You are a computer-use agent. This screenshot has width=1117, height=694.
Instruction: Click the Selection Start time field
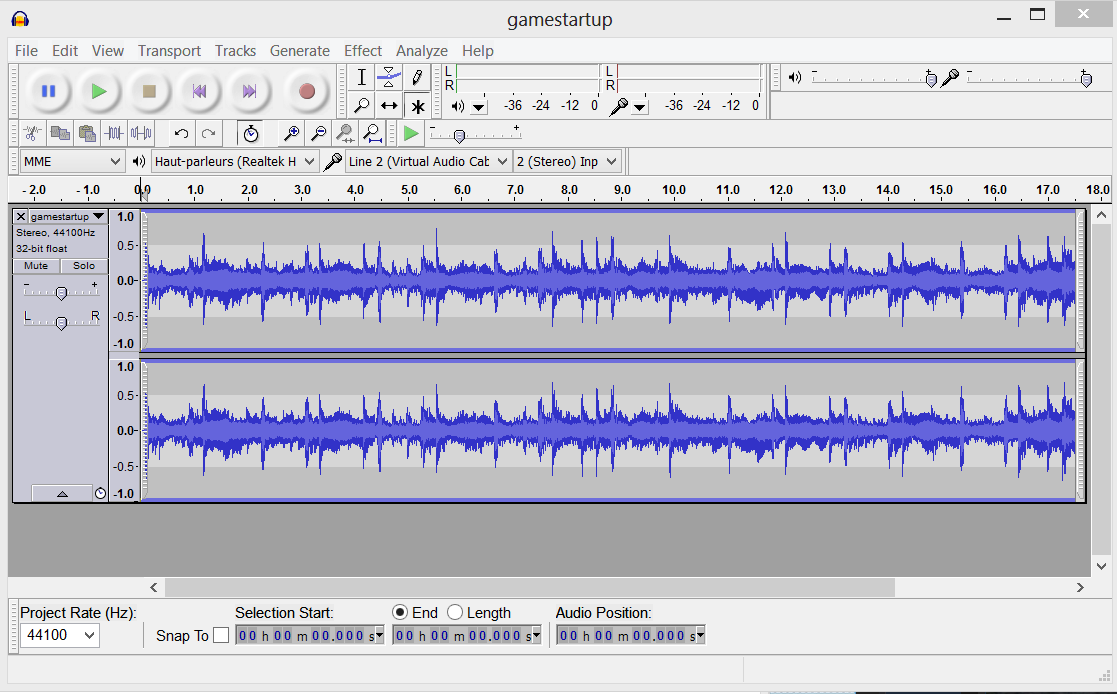310,636
